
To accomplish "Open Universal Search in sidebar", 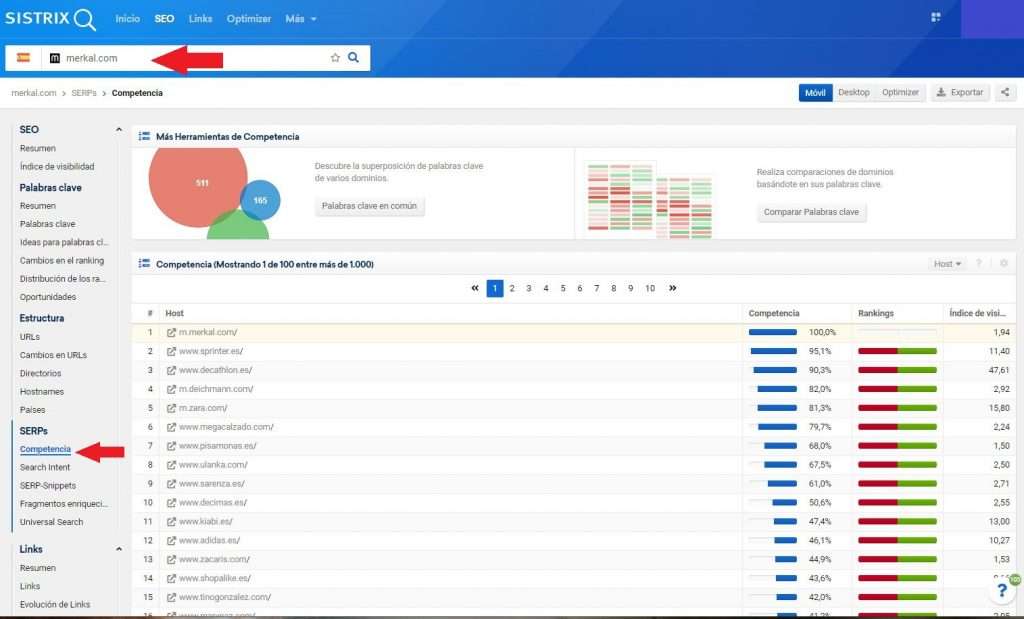I will point(52,522).
